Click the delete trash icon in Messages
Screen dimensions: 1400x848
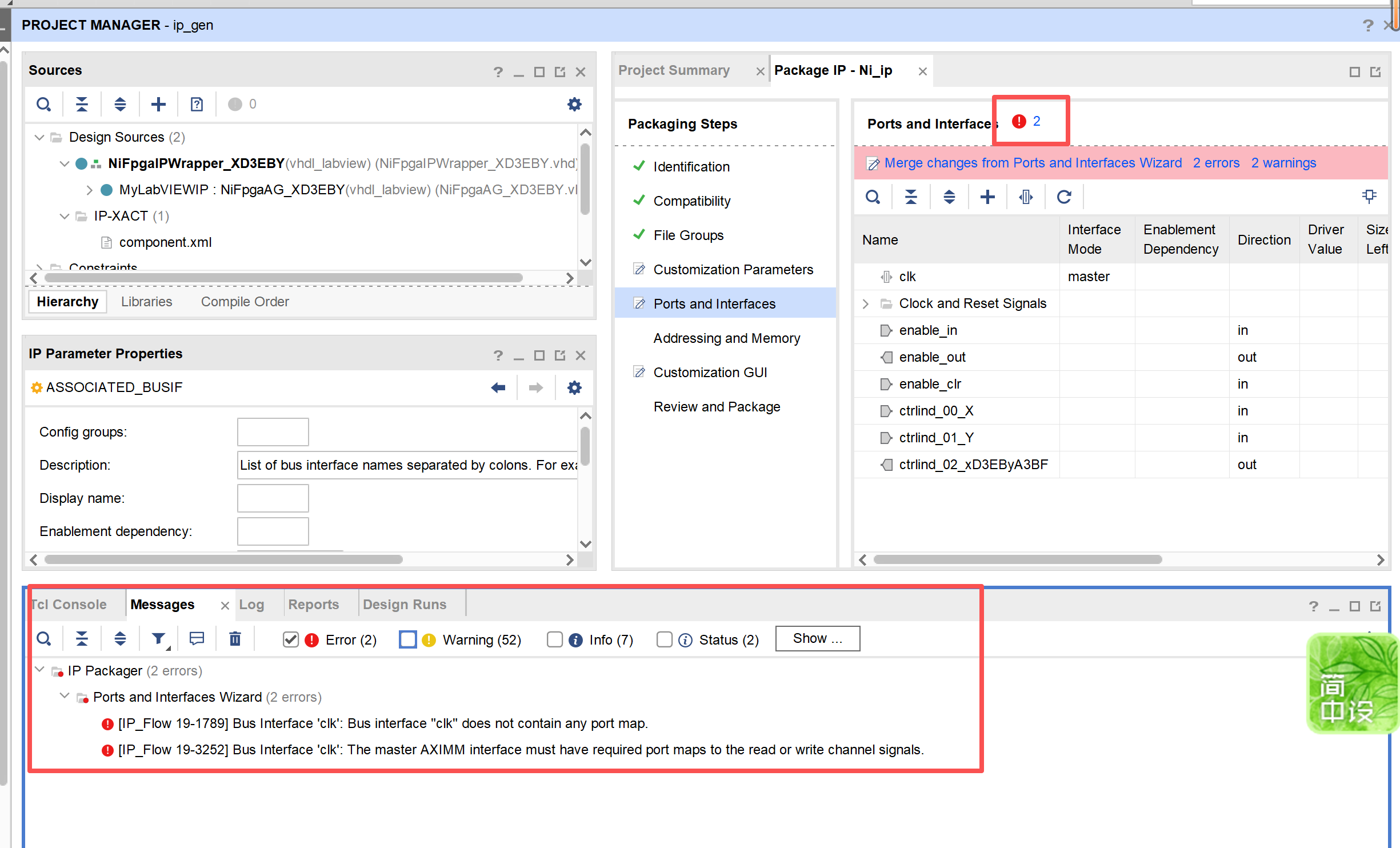(235, 638)
